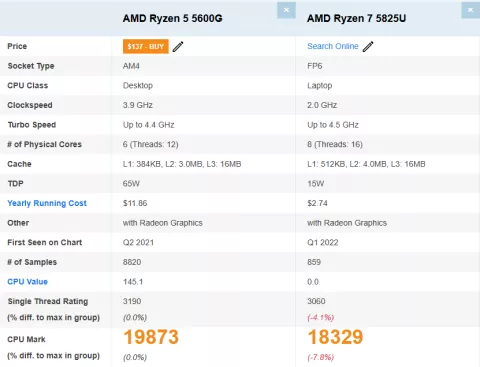
Task: Select the 0.0 CPU value
Action: tap(313, 282)
